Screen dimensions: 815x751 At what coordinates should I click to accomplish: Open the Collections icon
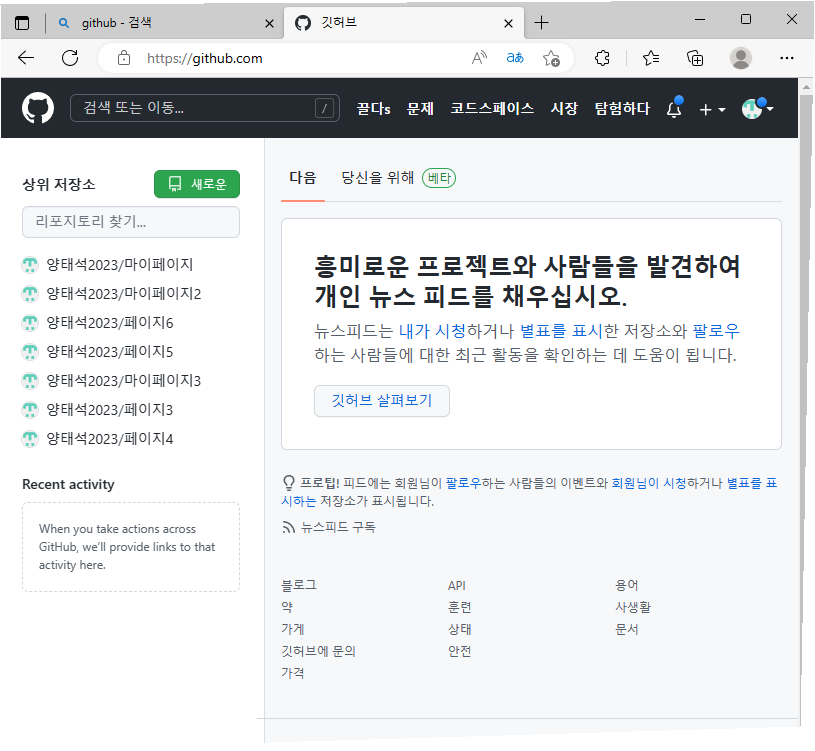point(695,58)
